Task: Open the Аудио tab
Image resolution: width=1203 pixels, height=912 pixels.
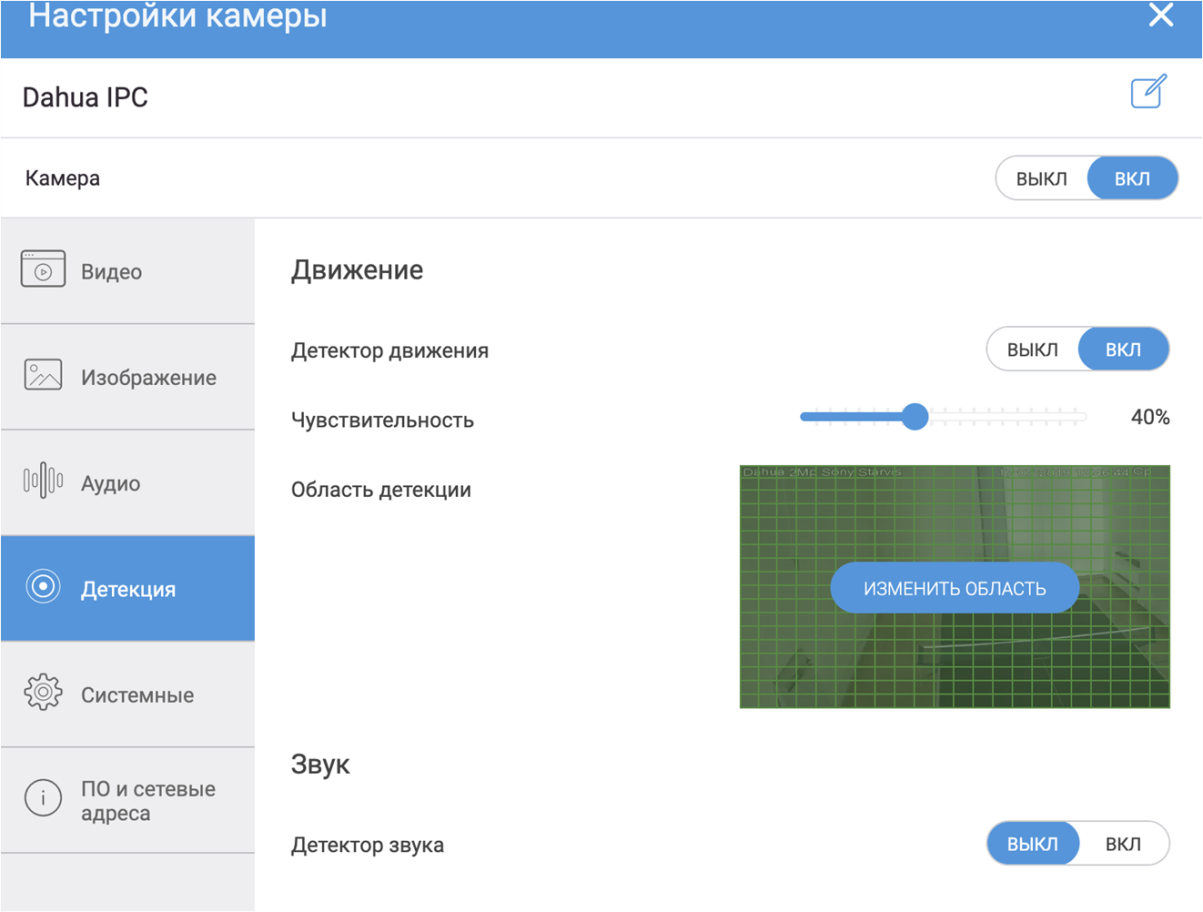Action: tap(127, 483)
